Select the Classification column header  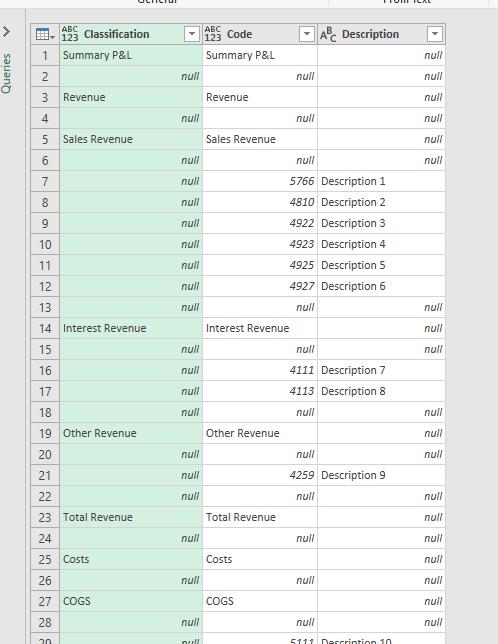tap(131, 34)
